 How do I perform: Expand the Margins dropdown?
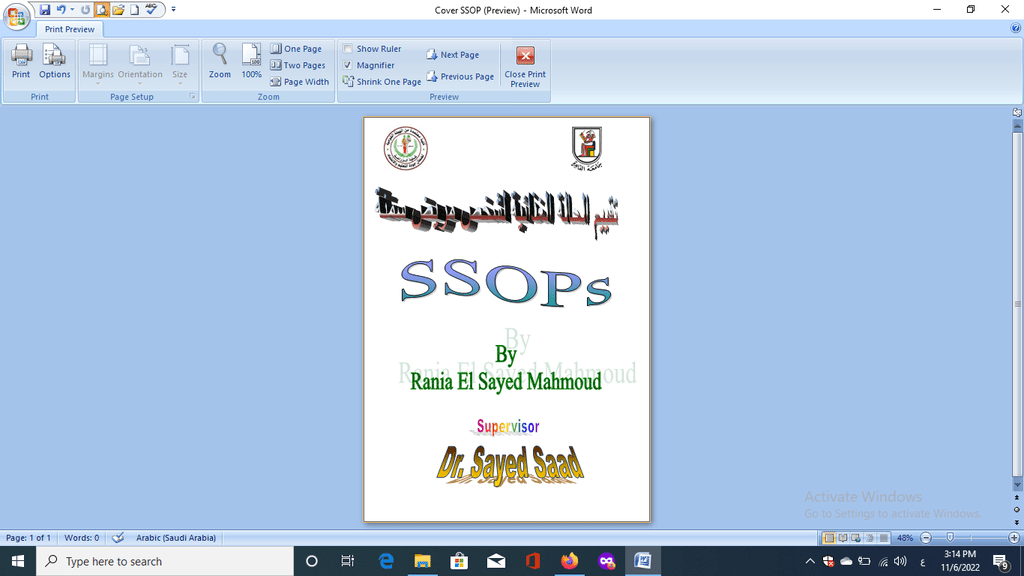(98, 65)
